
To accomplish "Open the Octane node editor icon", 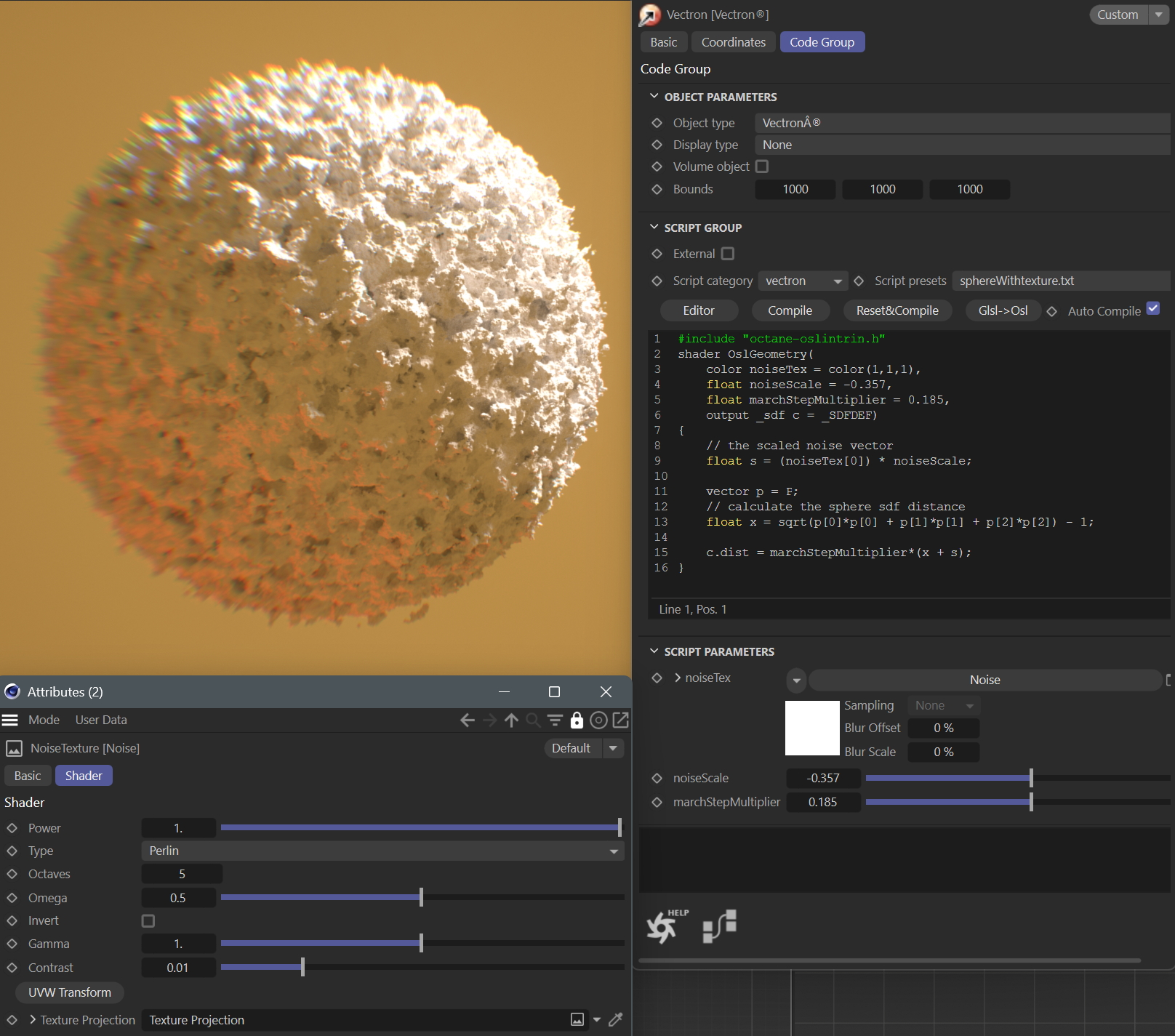I will point(719,925).
